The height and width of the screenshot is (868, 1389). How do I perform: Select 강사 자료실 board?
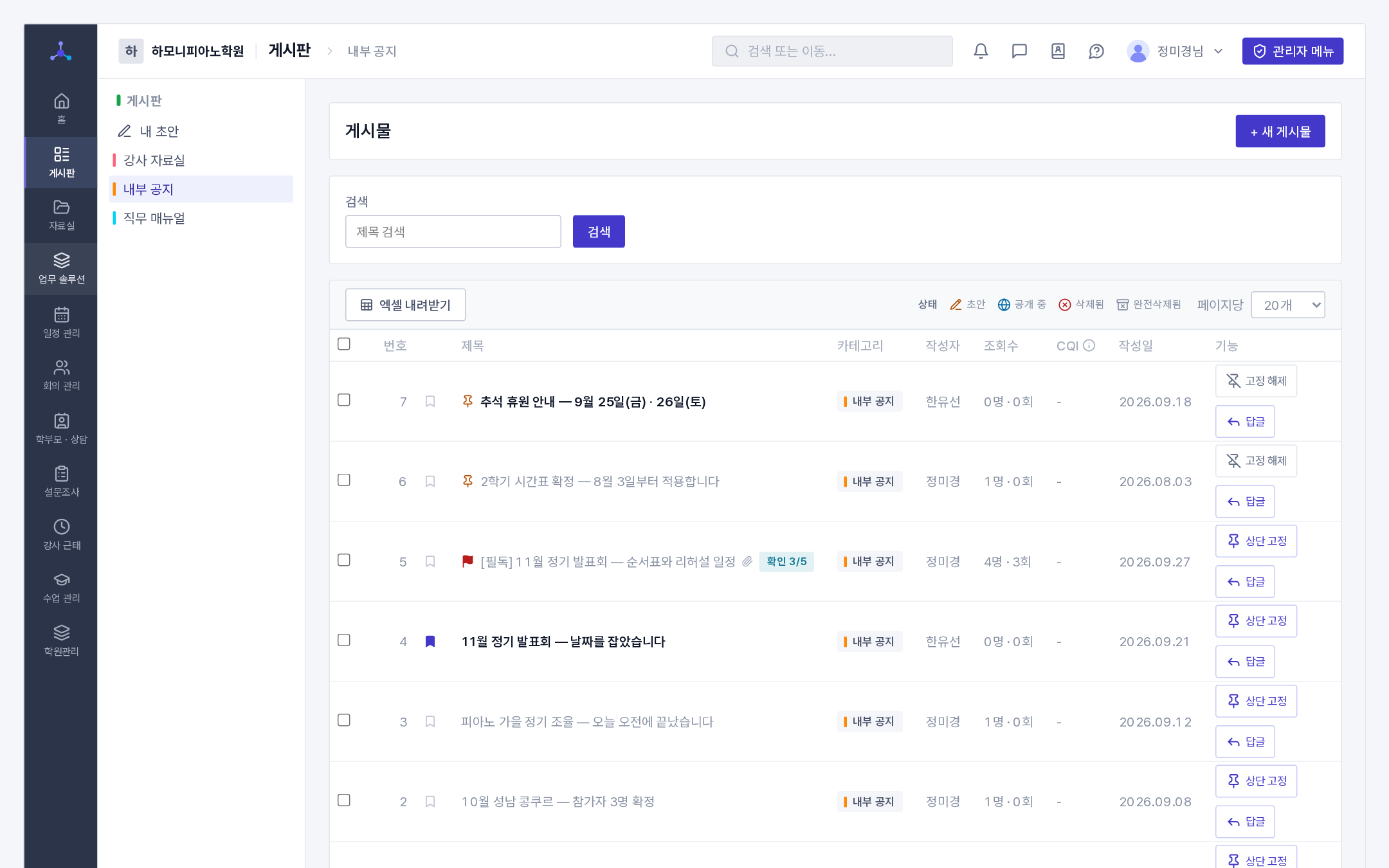(x=201, y=160)
